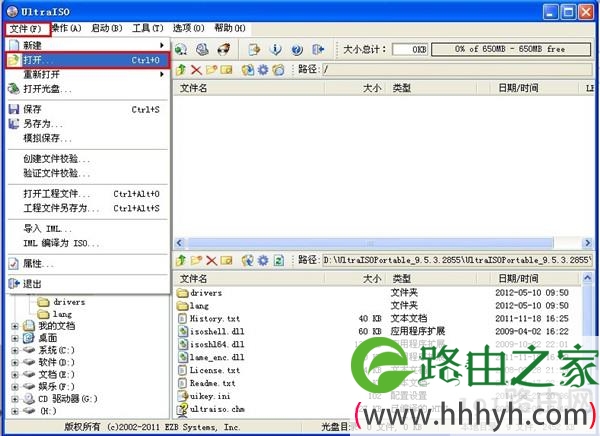Click the ISO pane horizontal scrollbar thumb
600x436 pixels.
tap(370, 243)
